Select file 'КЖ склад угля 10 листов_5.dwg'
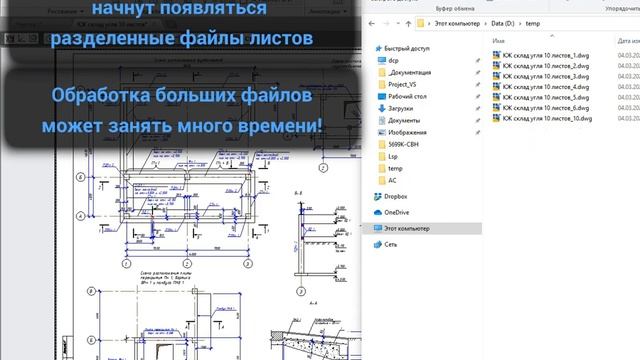The width and height of the screenshot is (640, 360). [545, 98]
